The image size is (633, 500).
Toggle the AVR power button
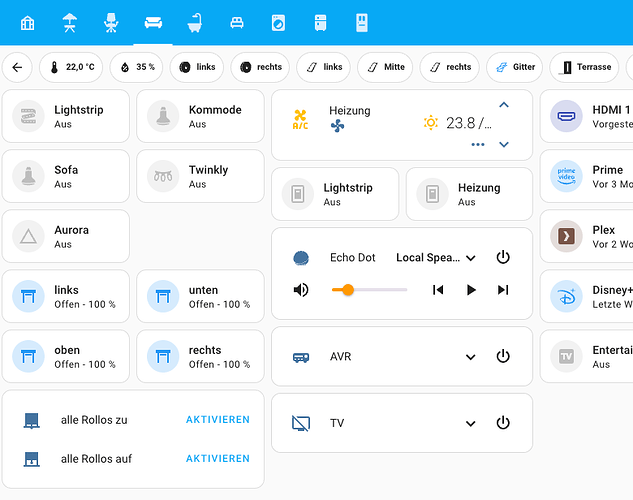click(x=503, y=357)
